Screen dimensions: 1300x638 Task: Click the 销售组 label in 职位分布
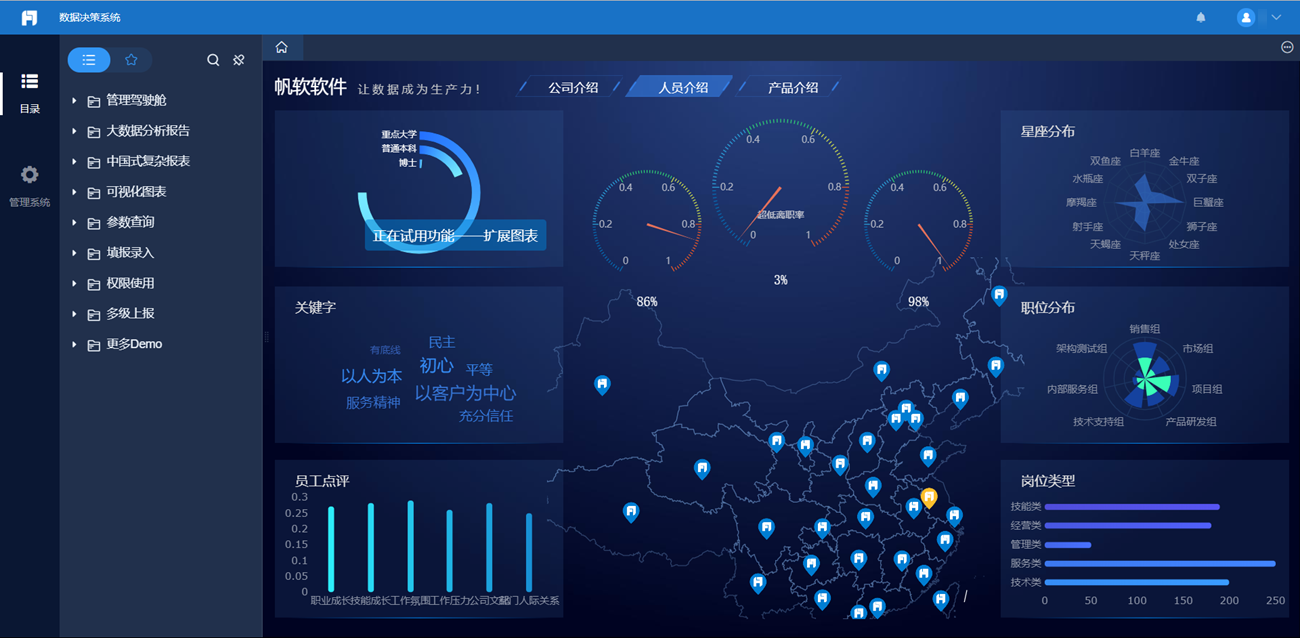click(x=1145, y=329)
